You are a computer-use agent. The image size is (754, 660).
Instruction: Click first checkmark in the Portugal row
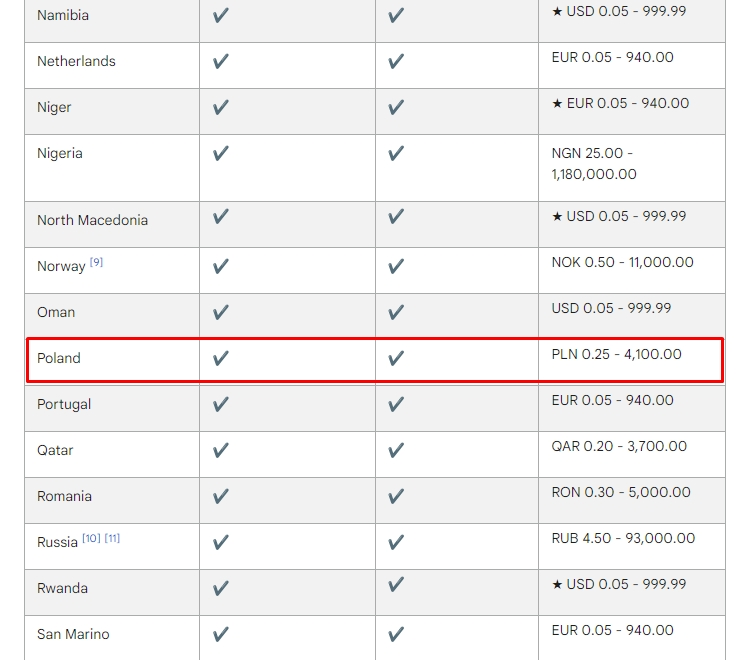pyautogui.click(x=221, y=404)
